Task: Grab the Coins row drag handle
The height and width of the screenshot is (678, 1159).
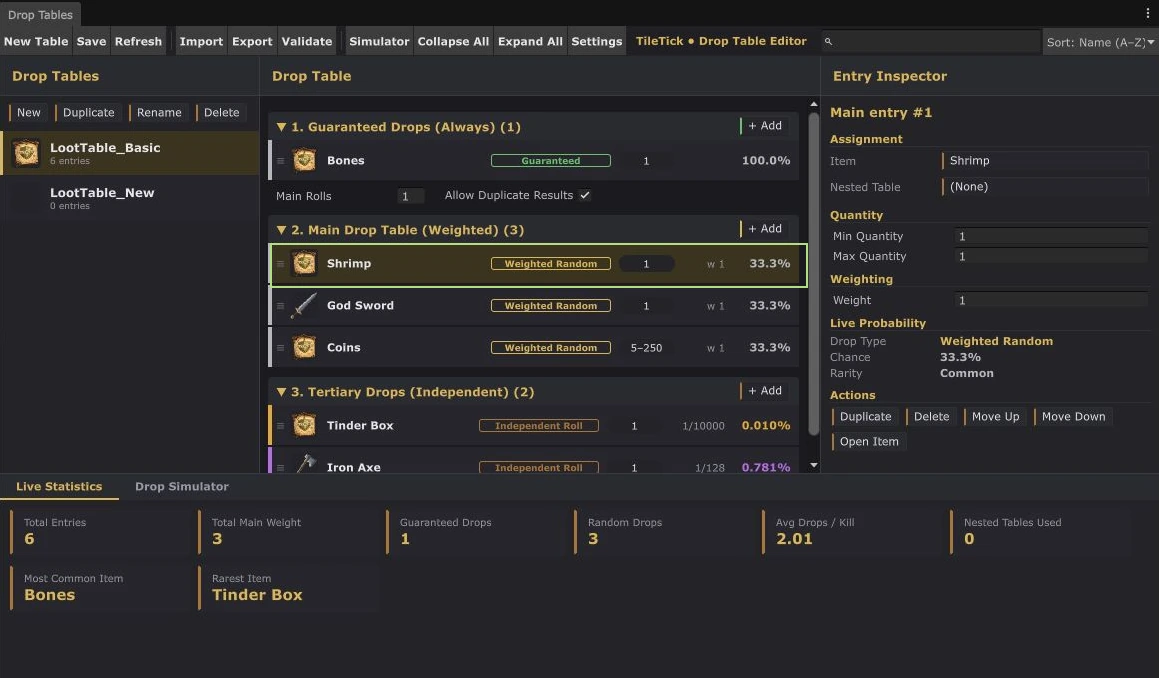Action: pyautogui.click(x=280, y=348)
